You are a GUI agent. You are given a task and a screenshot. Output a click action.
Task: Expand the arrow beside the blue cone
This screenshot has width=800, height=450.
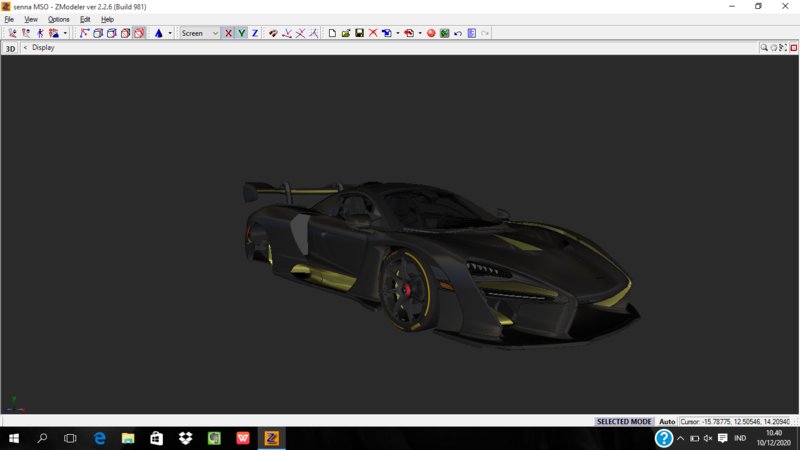tap(170, 33)
